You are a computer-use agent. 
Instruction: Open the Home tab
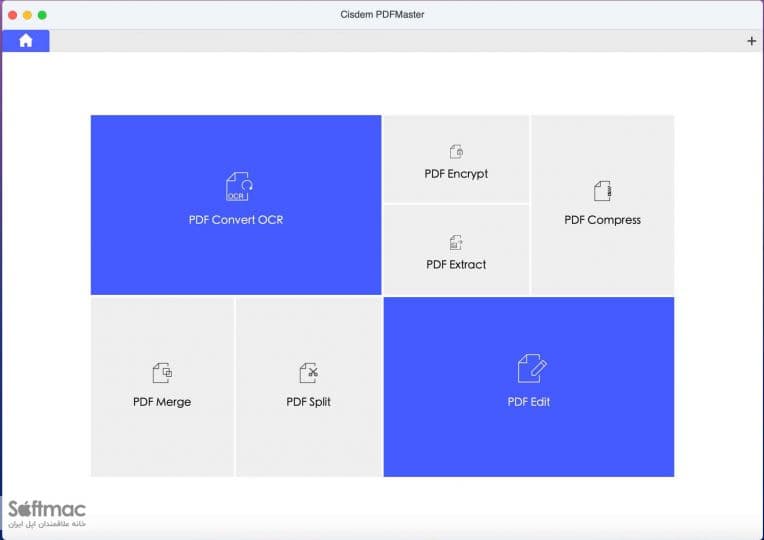[25, 40]
